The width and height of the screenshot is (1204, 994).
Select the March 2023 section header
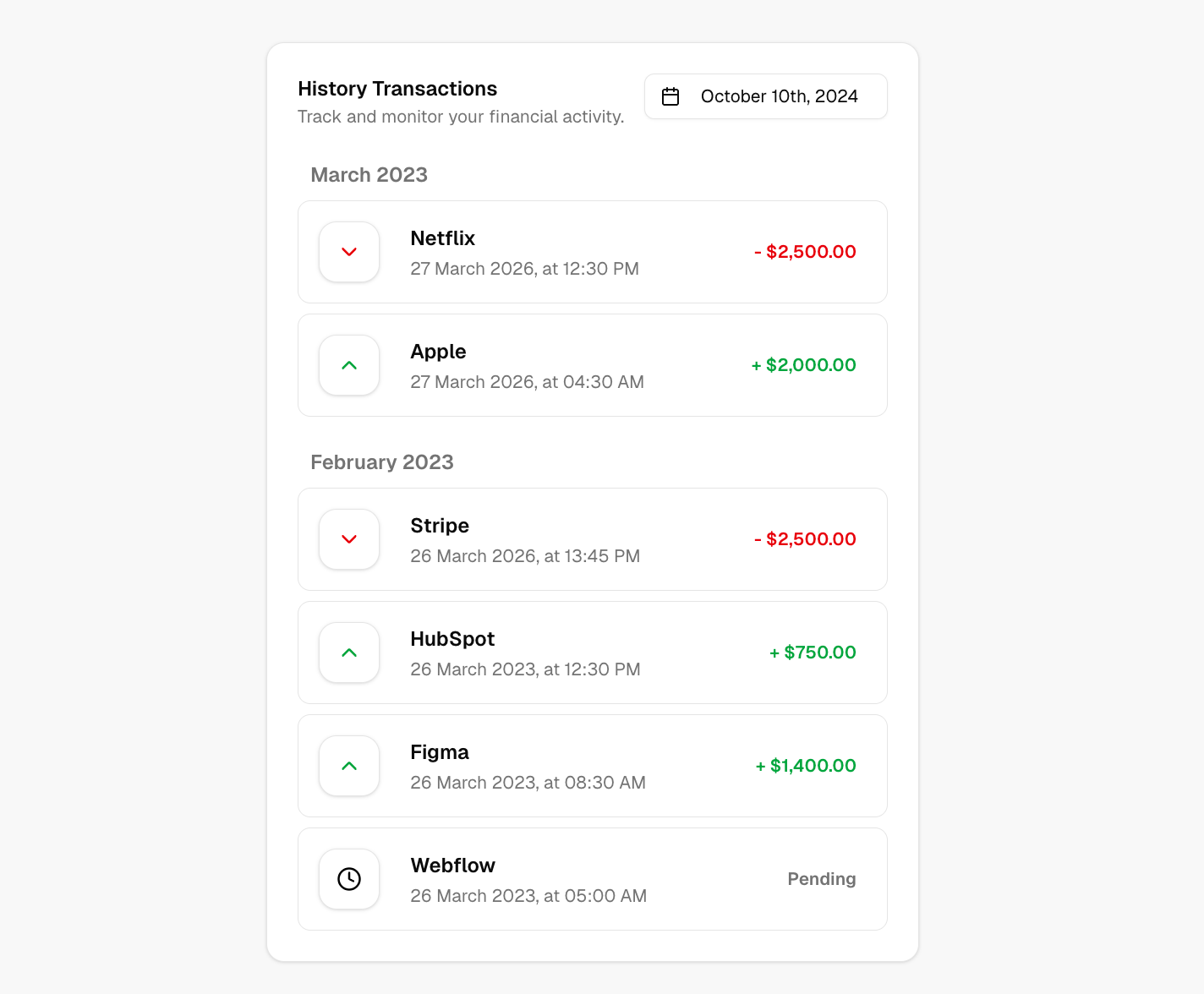369,175
